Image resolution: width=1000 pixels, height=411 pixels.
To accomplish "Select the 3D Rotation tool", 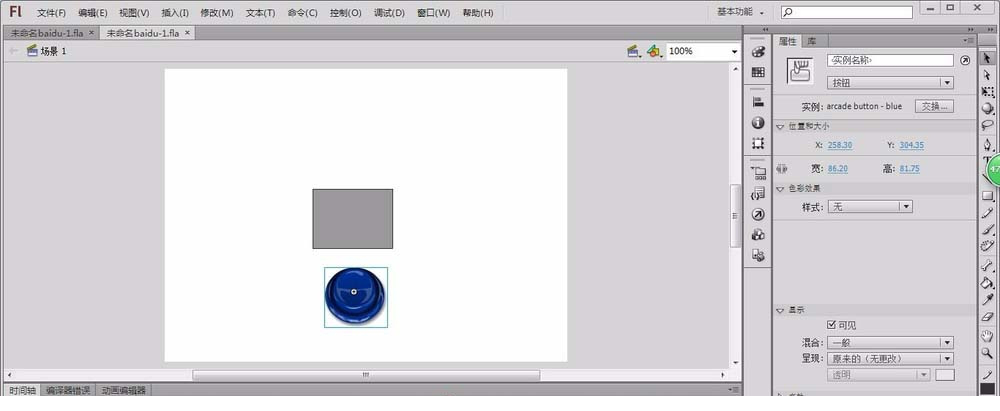I will coord(987,108).
